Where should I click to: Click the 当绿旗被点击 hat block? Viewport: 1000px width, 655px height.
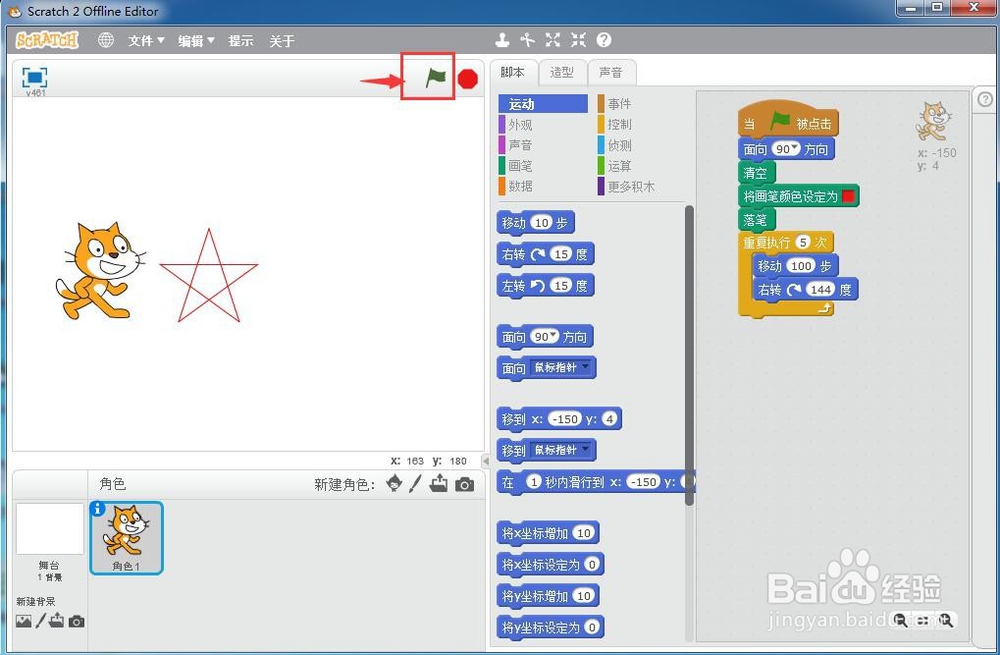click(788, 121)
